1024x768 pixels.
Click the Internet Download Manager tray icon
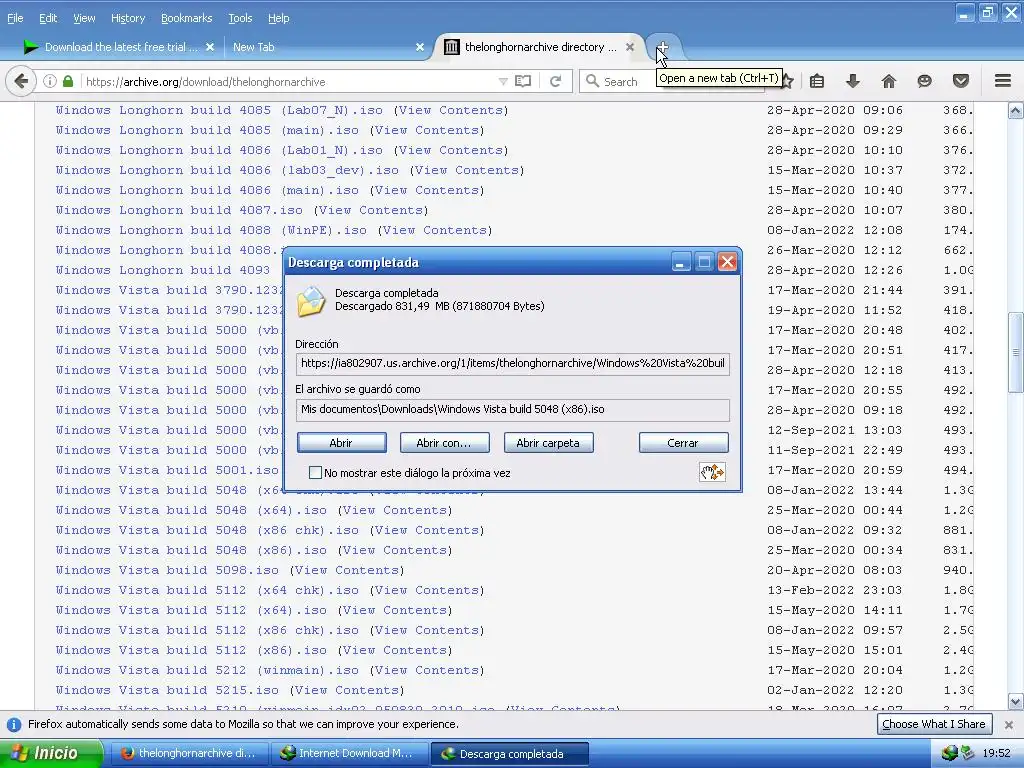[x=950, y=753]
